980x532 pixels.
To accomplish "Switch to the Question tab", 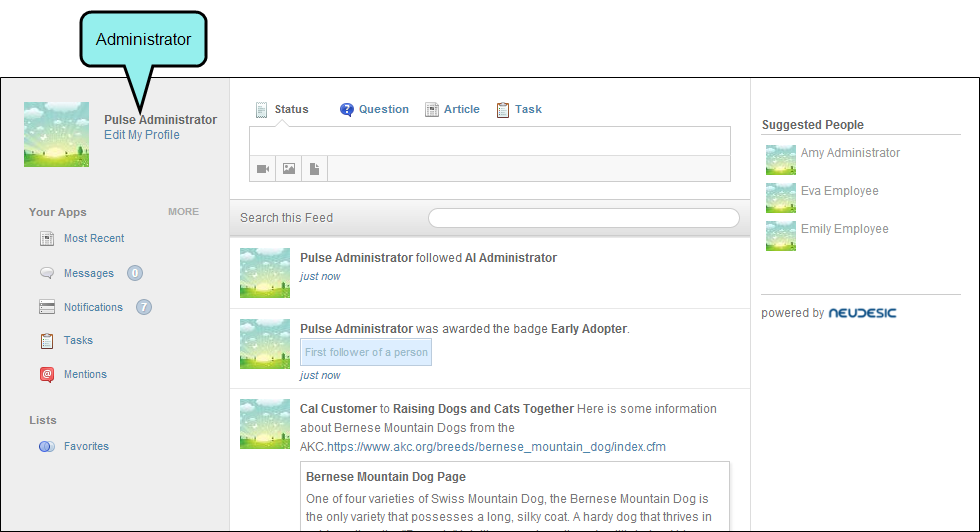I will [x=383, y=110].
